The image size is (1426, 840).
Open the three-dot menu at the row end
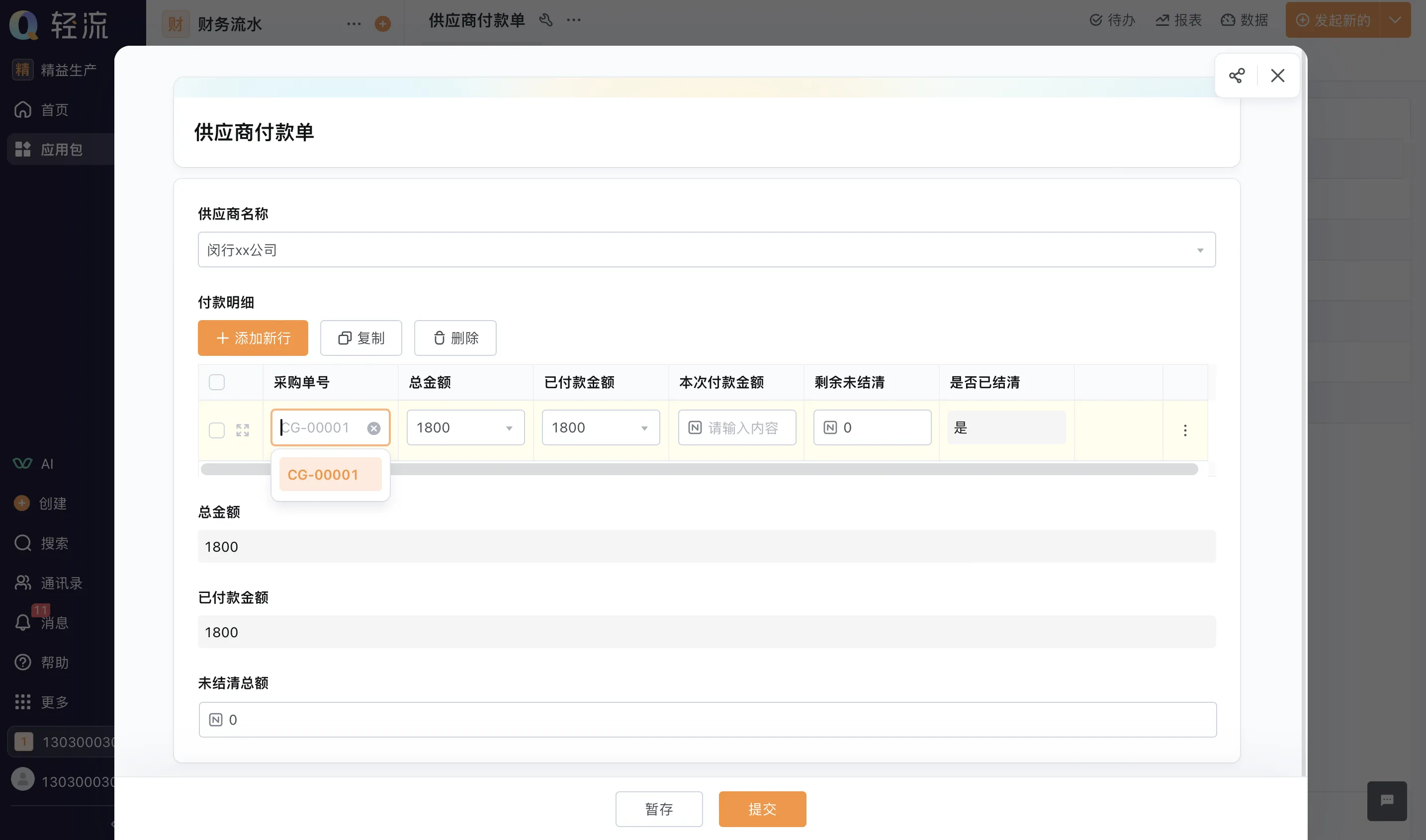pos(1185,430)
